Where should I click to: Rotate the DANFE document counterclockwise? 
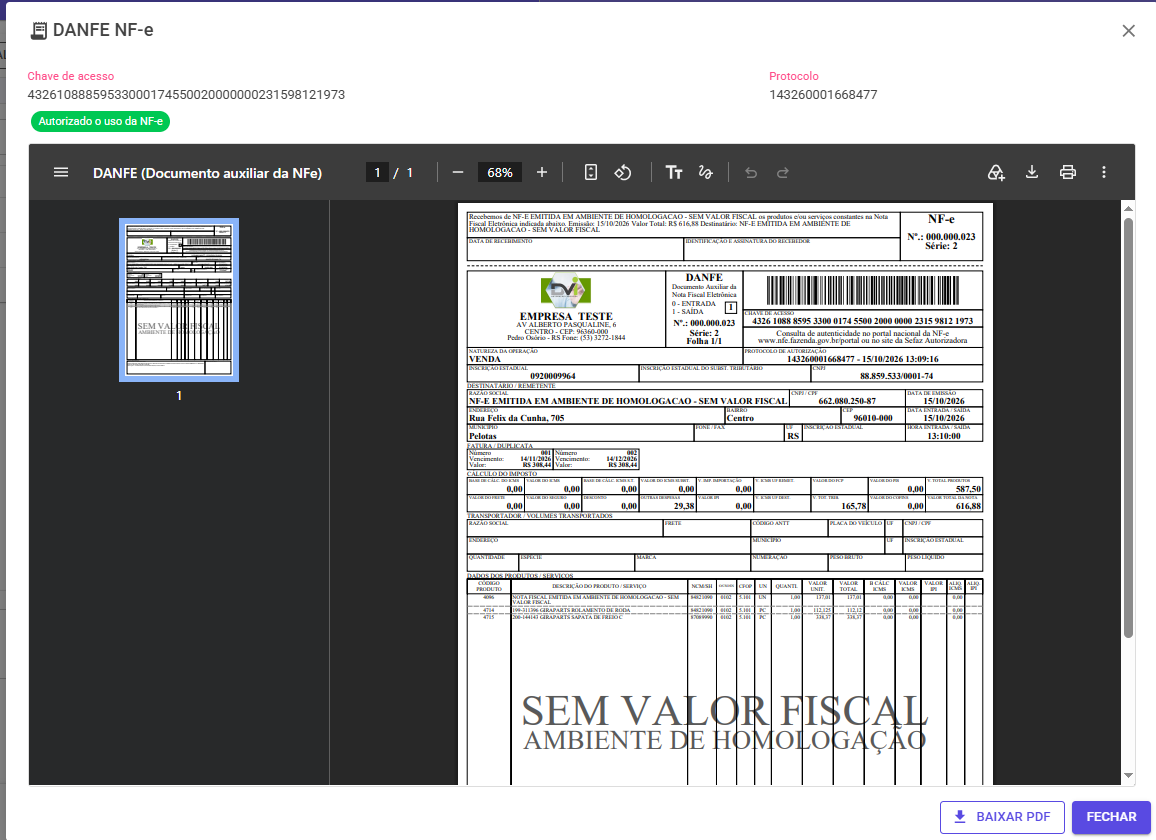tap(623, 173)
